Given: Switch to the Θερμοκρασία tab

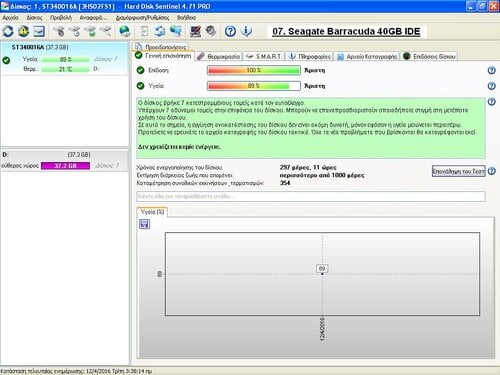Looking at the screenshot, I should (219, 57).
